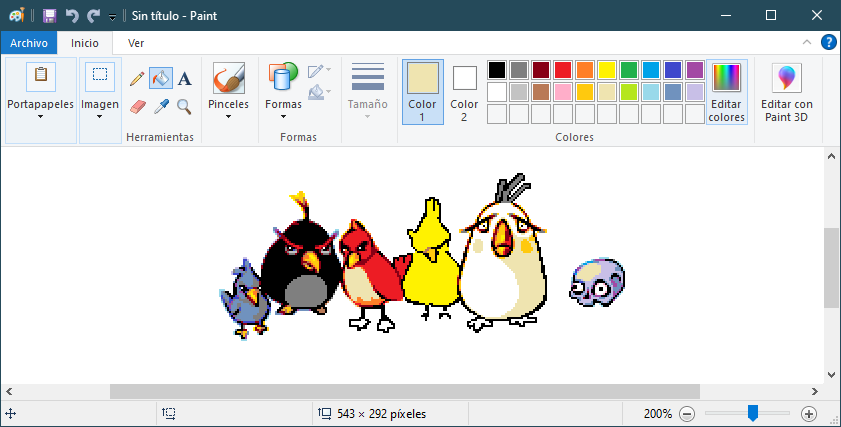Click the Tamaño line thickness icon
This screenshot has height=427, width=841.
point(368,77)
